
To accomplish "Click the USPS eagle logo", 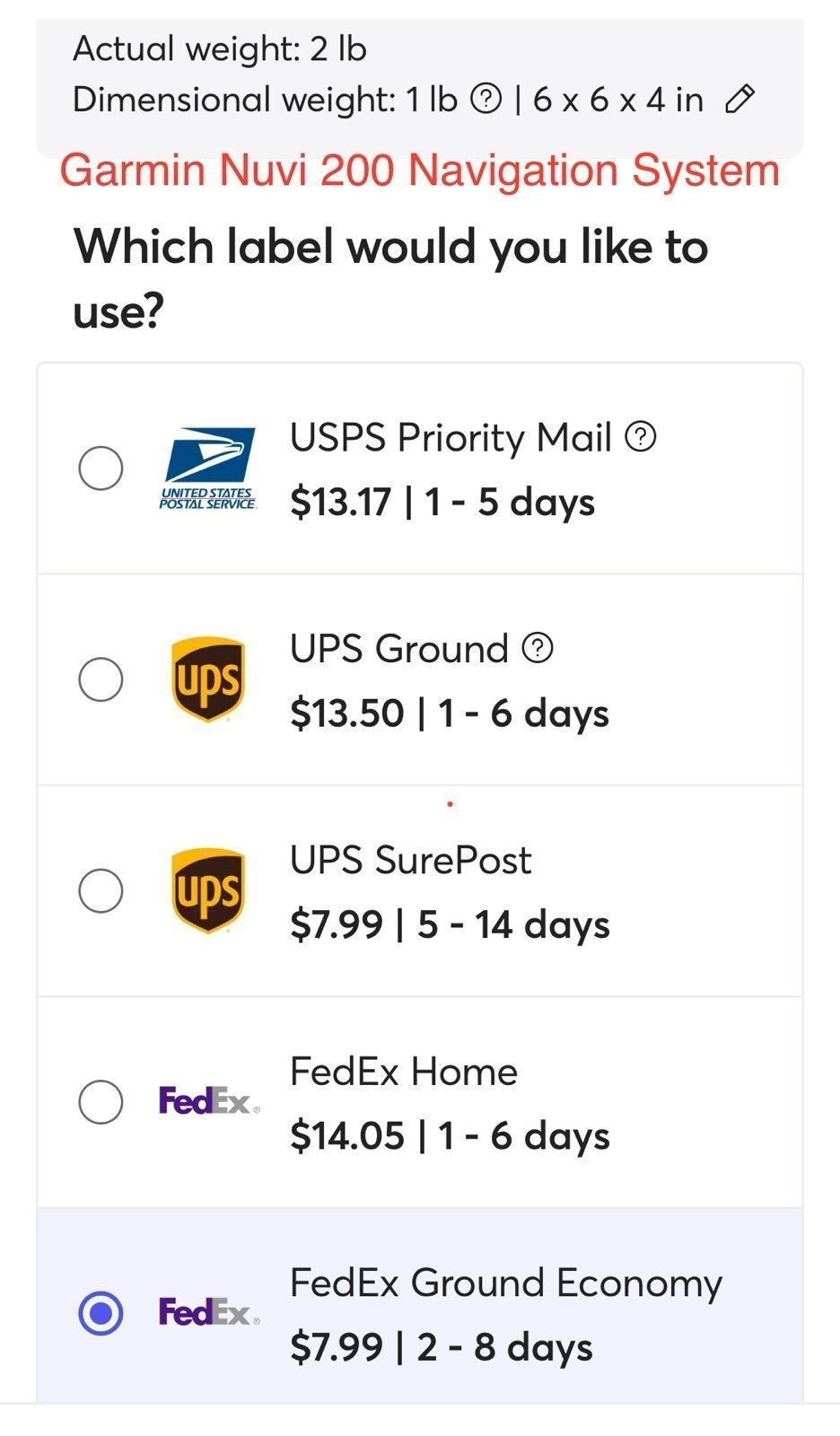I will coord(208,468).
